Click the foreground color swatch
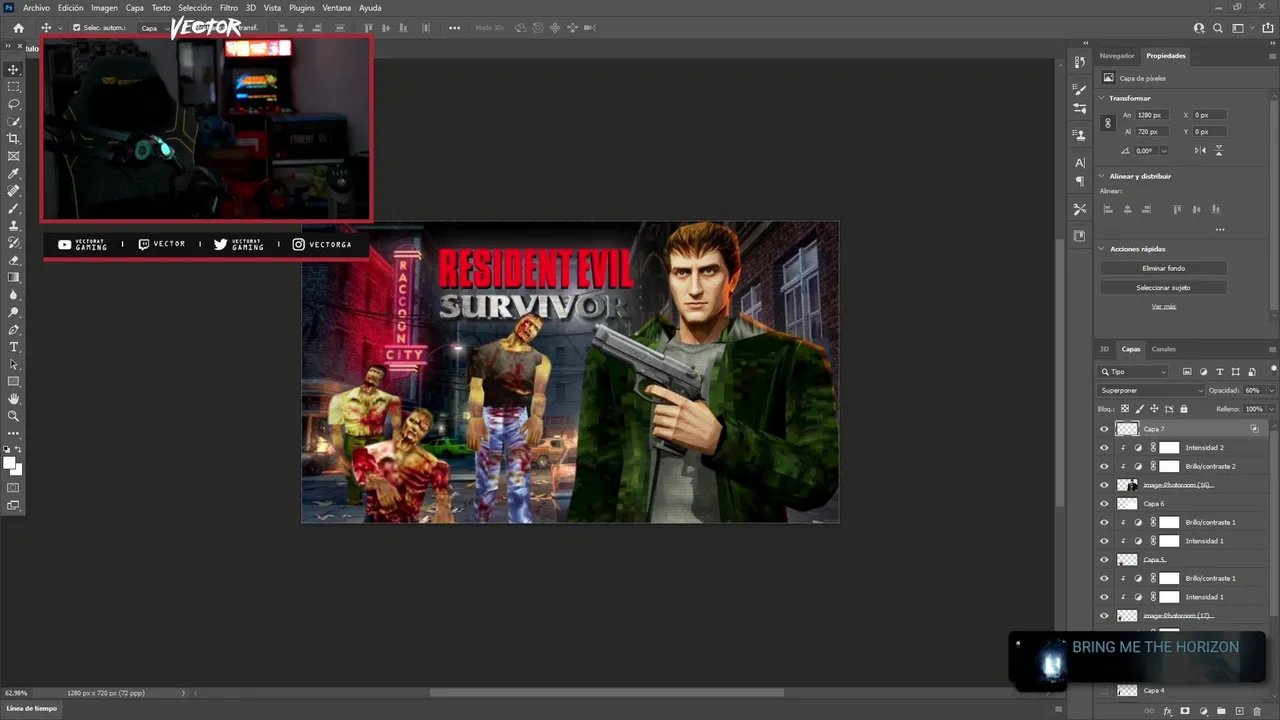Screen dimensions: 1280x720 (10, 462)
